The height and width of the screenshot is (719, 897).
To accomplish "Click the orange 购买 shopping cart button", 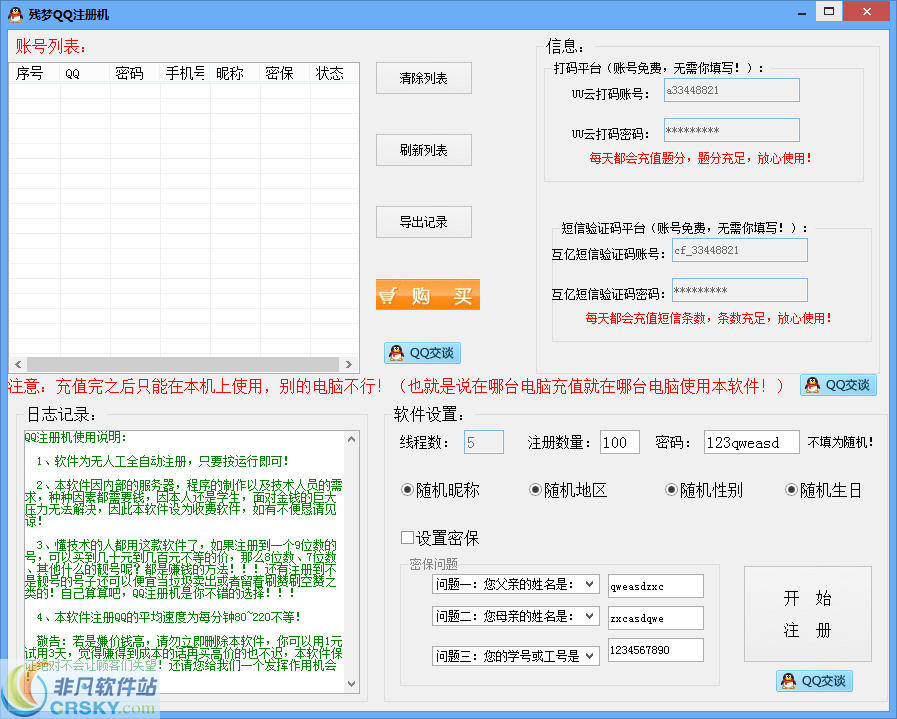I will click(x=427, y=295).
